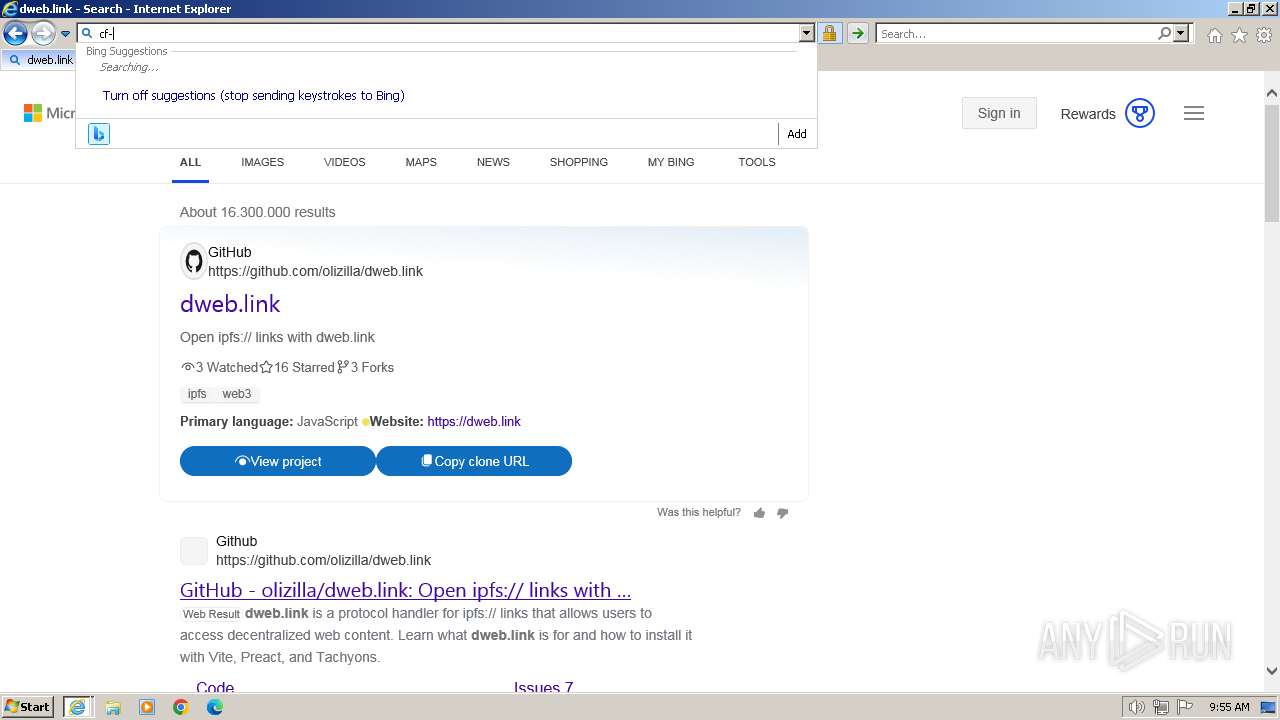Choose the Bing provider icon in suggestions
Screen dimensions: 1280x720
coord(99,134)
